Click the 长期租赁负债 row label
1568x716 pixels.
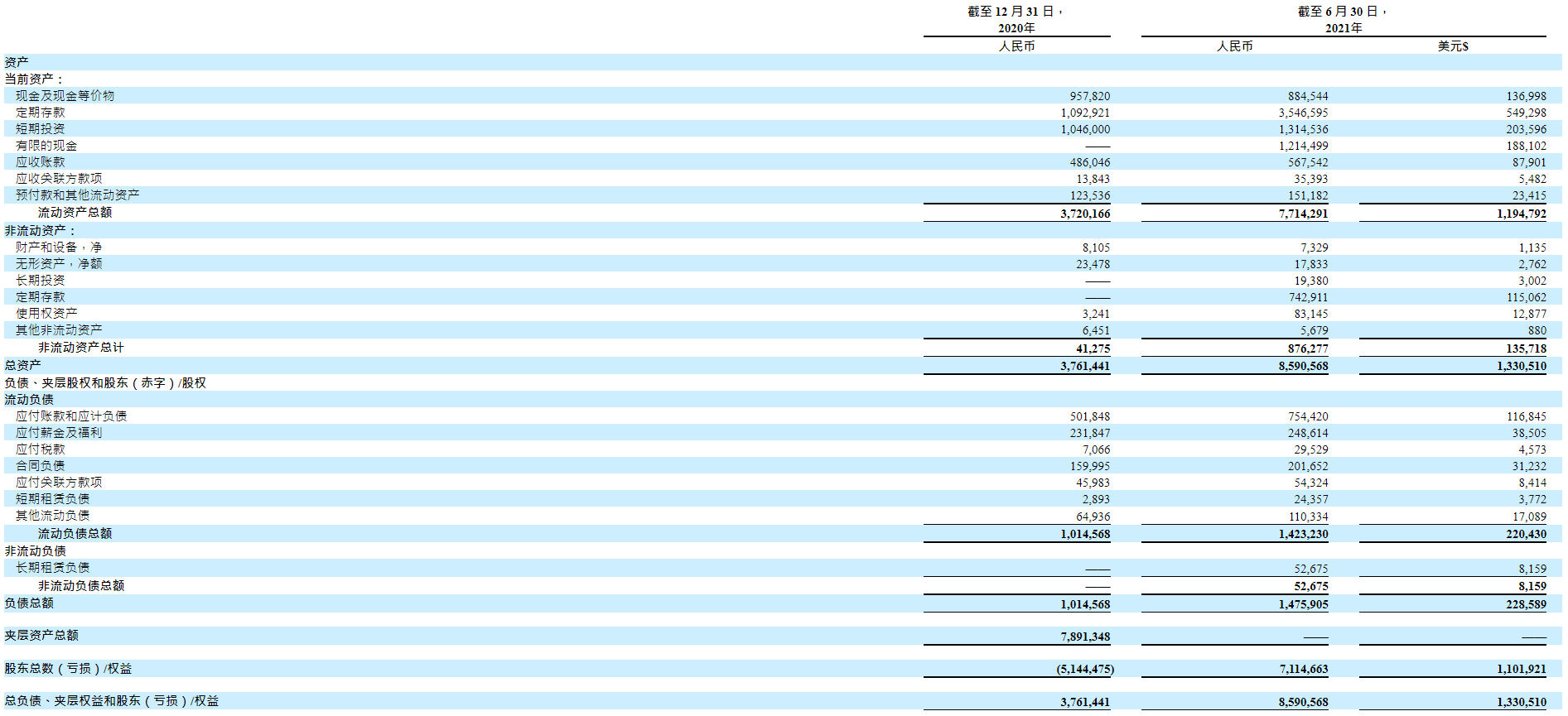pyautogui.click(x=52, y=568)
